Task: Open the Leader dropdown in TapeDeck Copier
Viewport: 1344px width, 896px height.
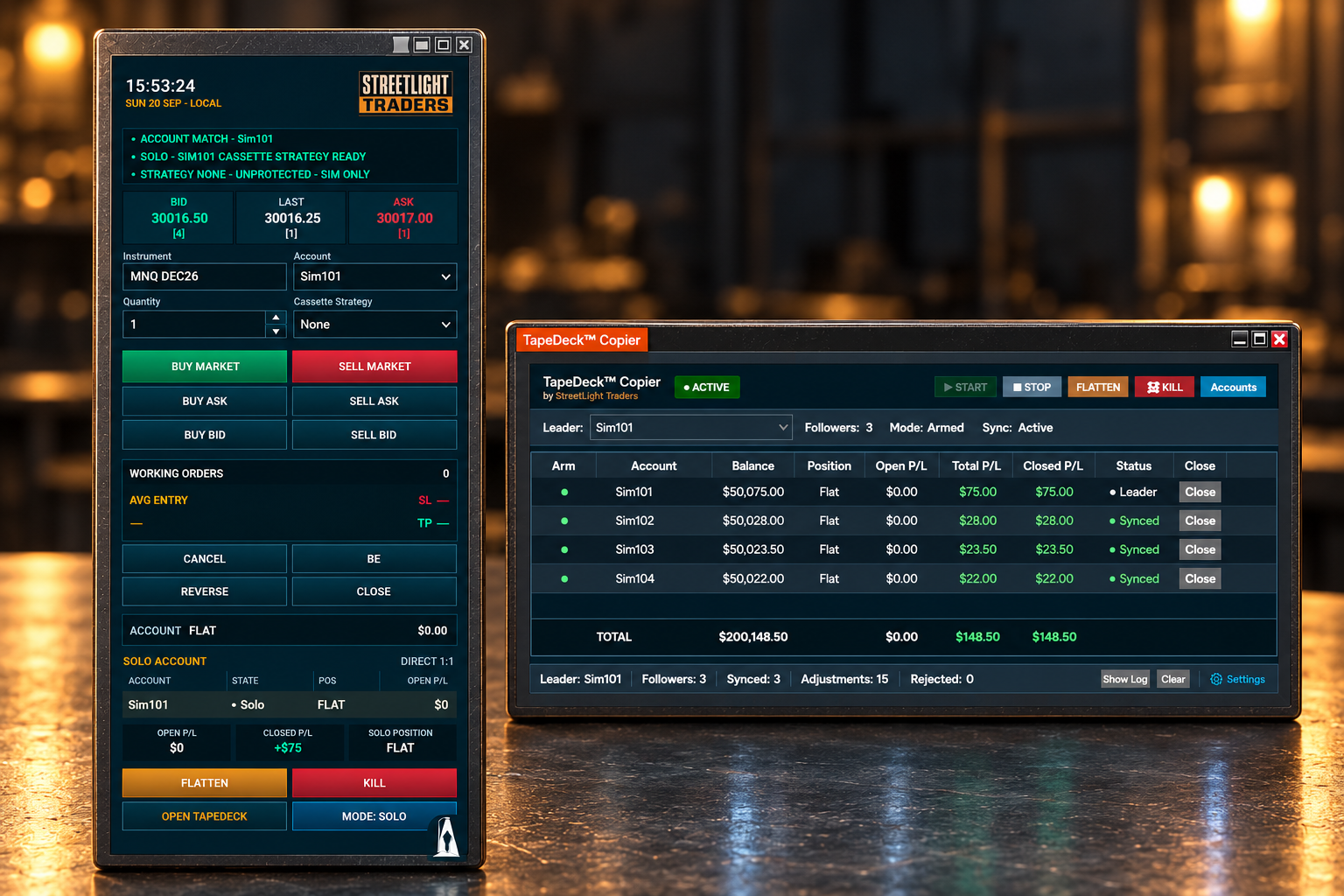Action: (x=691, y=427)
